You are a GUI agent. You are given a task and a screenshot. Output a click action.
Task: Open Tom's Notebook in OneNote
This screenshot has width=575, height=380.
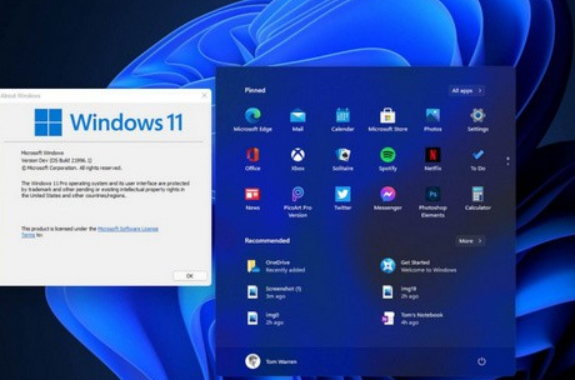[412, 318]
